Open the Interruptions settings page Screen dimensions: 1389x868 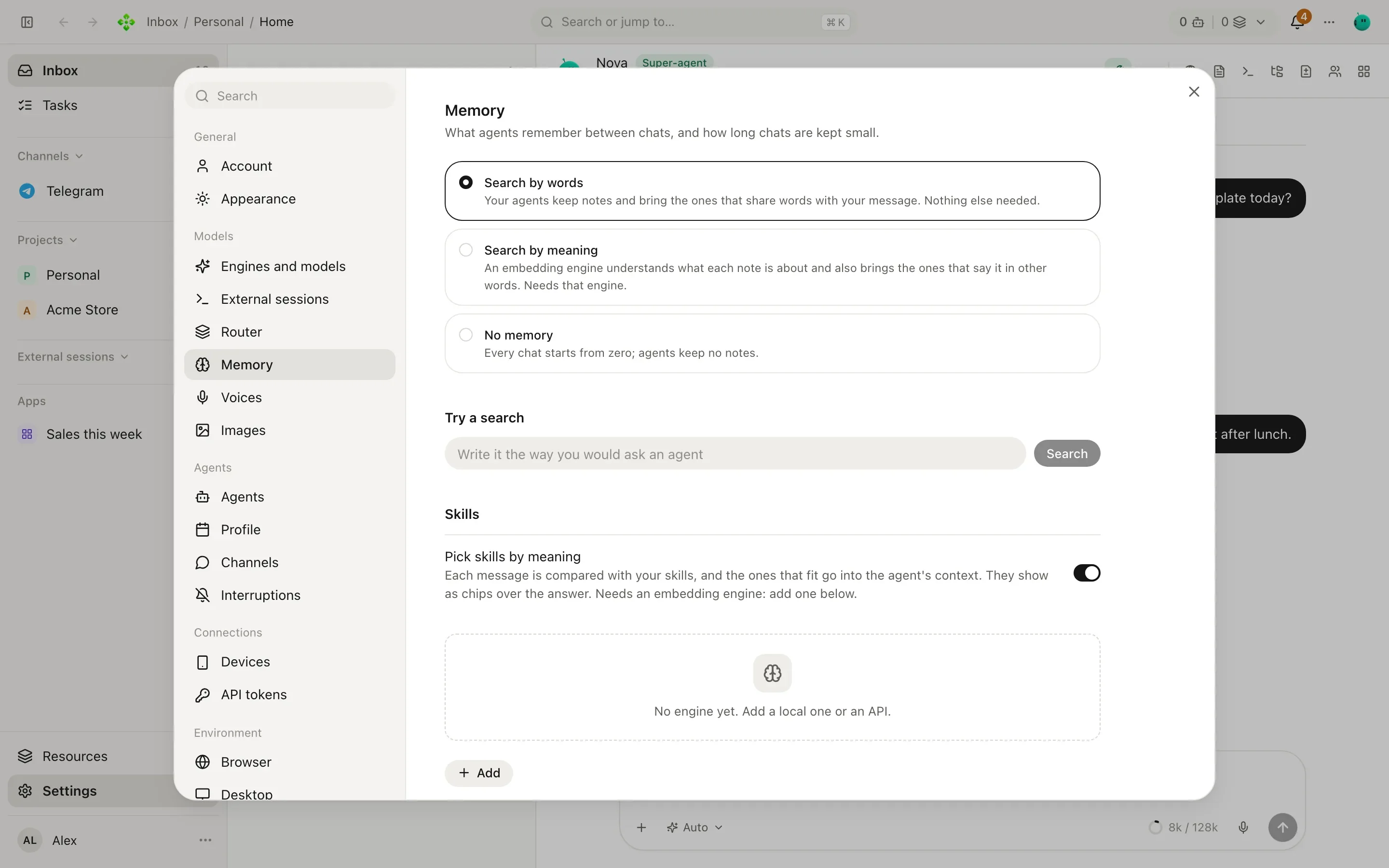[x=289, y=595]
